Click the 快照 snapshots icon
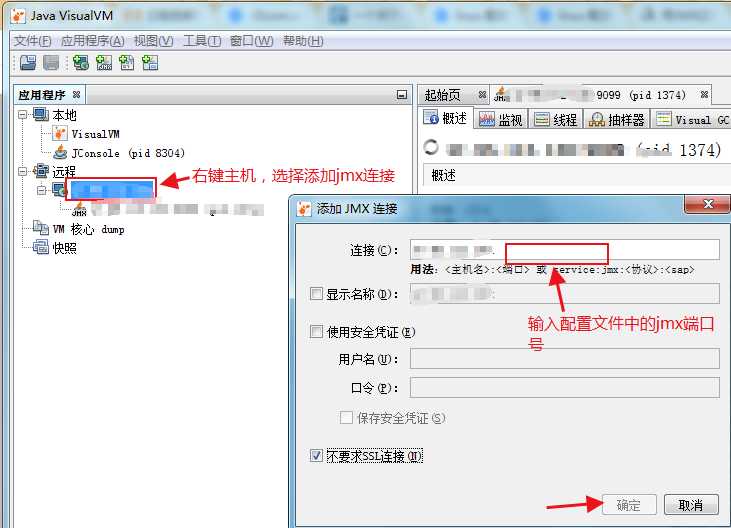 coord(41,247)
